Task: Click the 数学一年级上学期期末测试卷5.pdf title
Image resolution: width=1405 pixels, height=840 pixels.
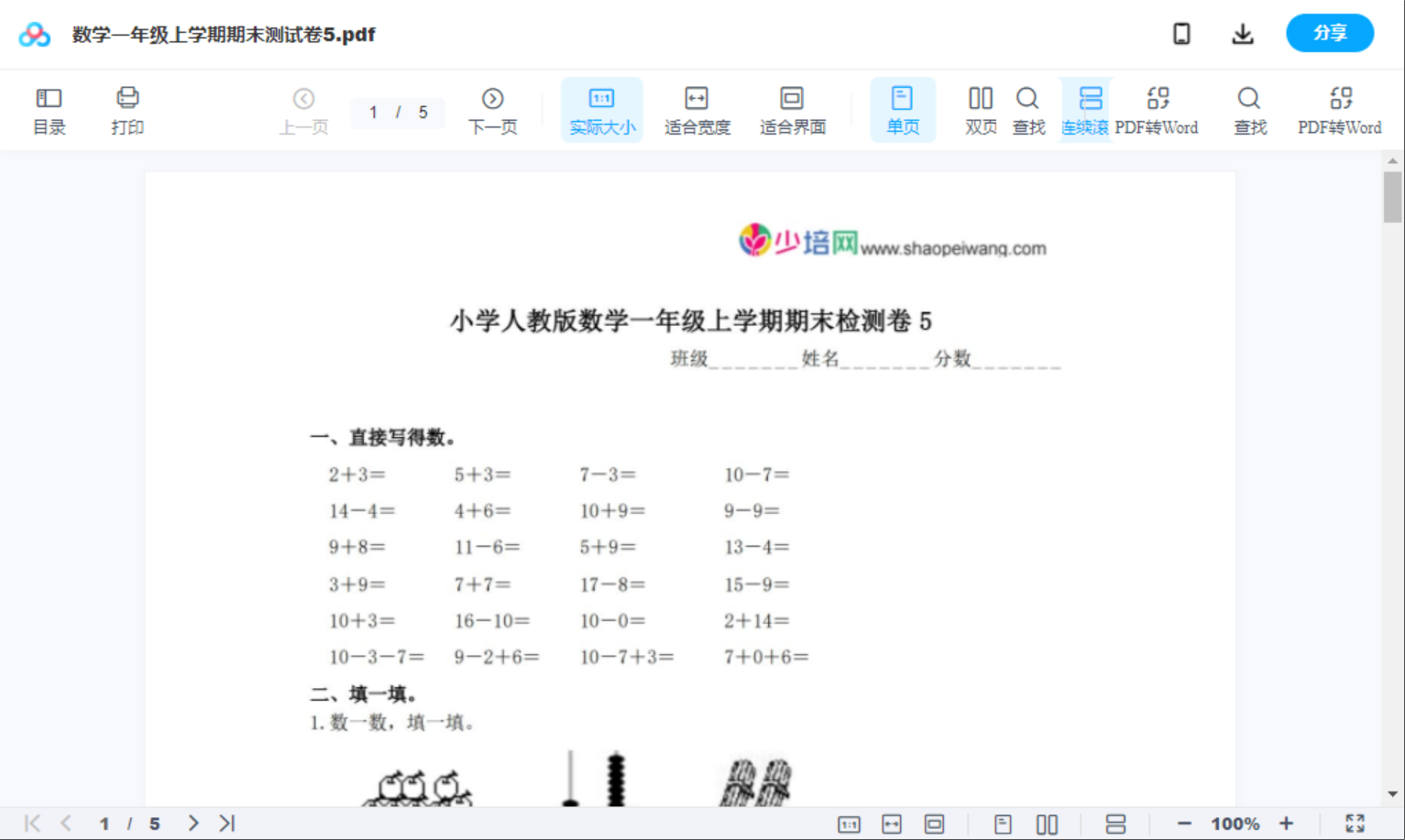Action: coord(222,34)
